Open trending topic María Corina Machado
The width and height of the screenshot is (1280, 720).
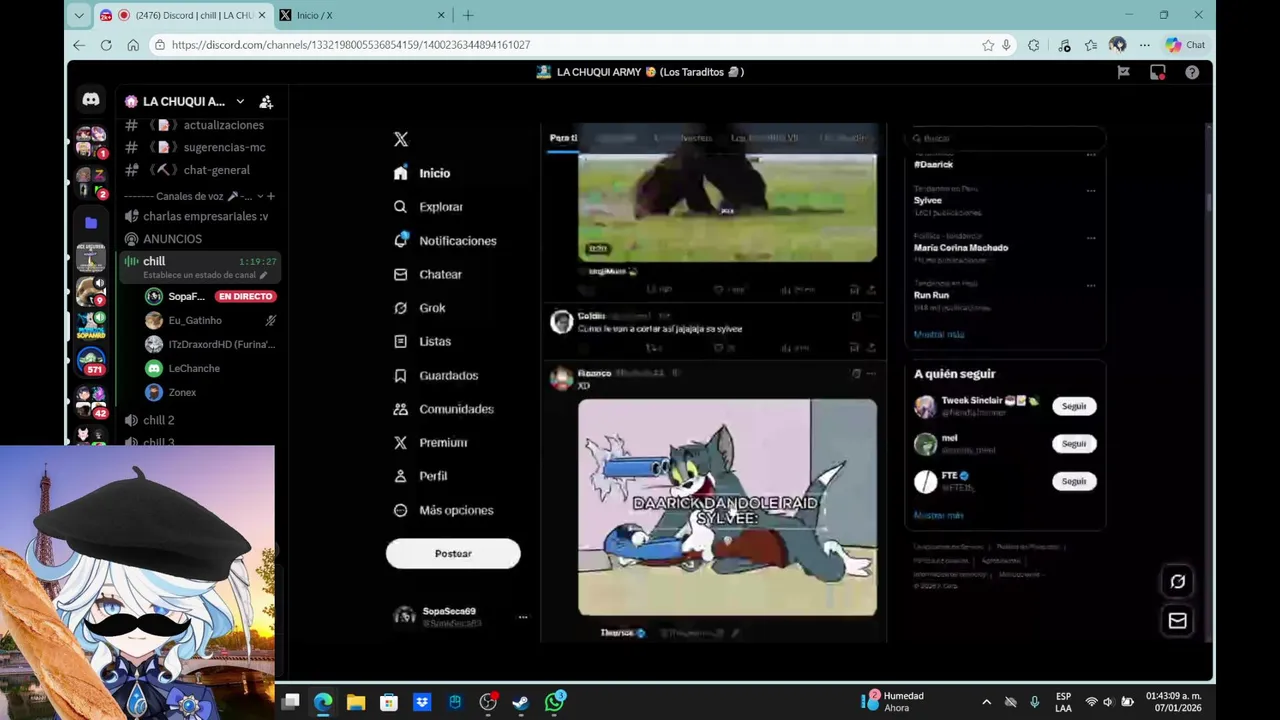(x=961, y=247)
